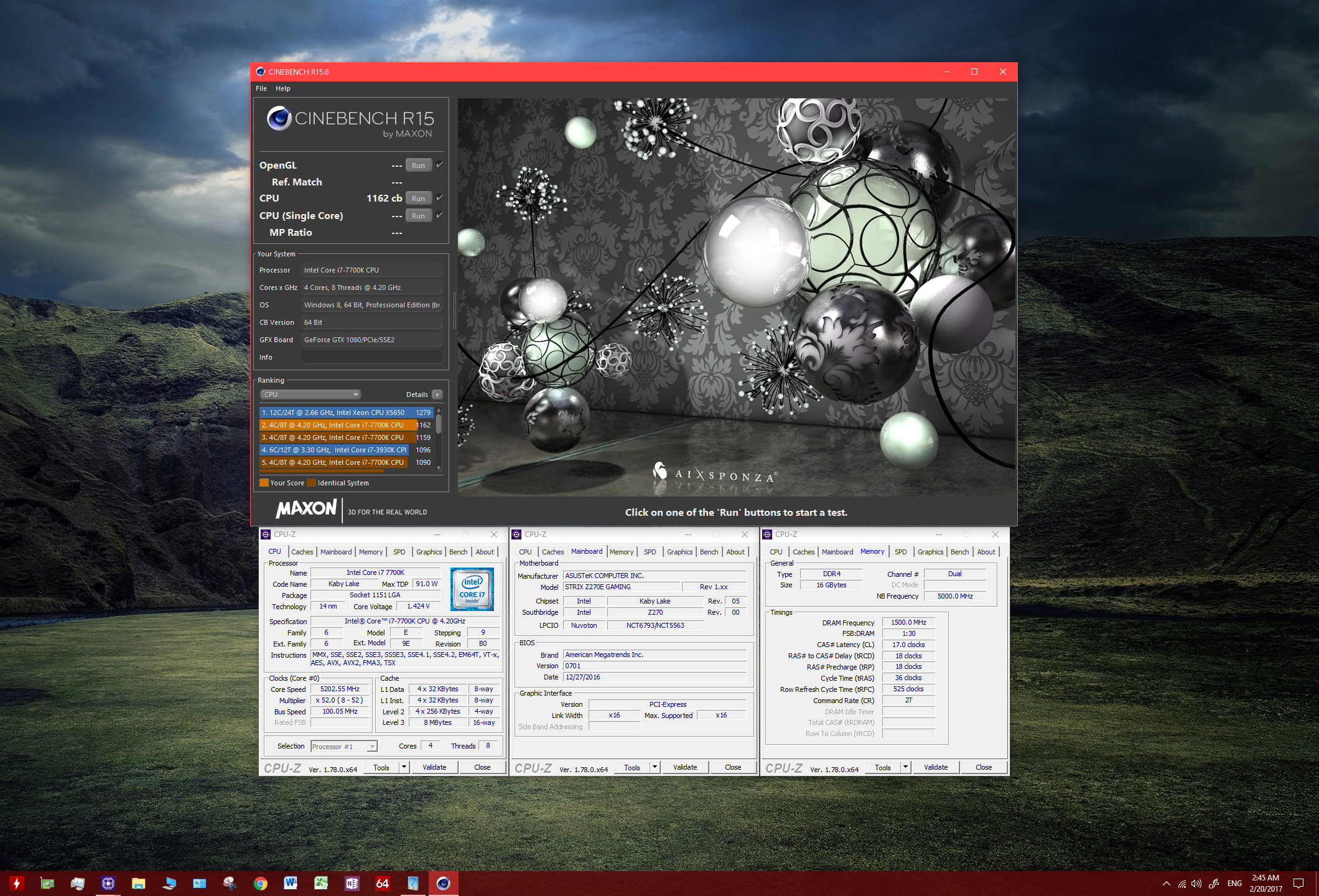
Task: Select ranking row 1 Intel Xeon X5650
Action: [346, 413]
